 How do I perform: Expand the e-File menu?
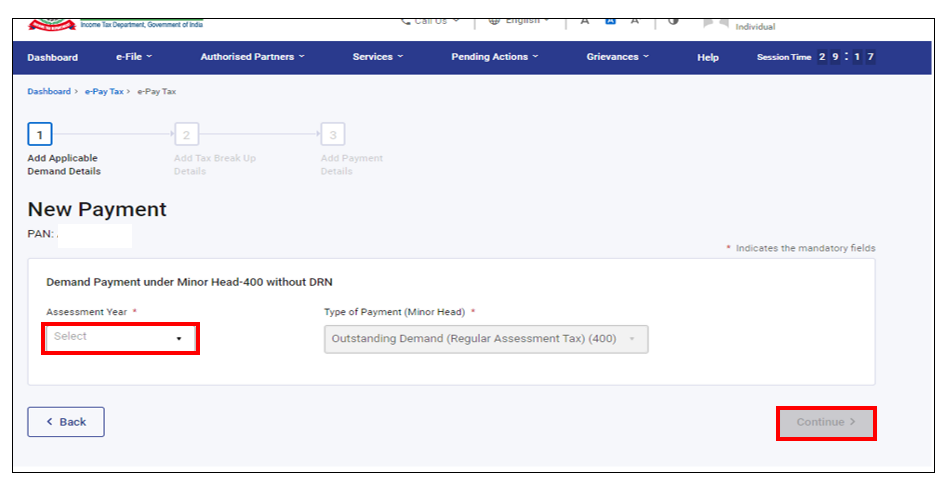[x=134, y=57]
